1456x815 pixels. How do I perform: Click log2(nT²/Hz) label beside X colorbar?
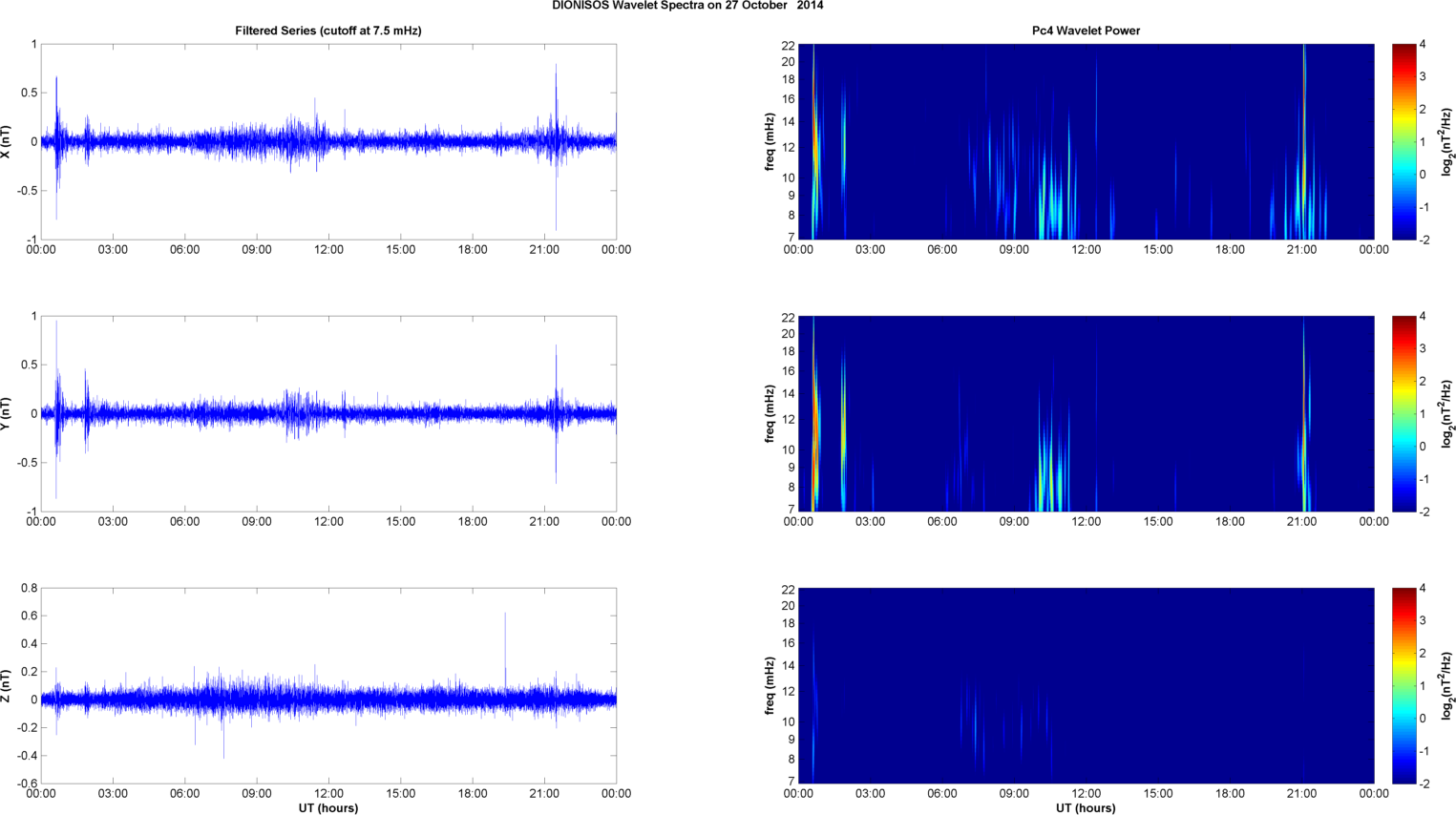(x=1447, y=141)
